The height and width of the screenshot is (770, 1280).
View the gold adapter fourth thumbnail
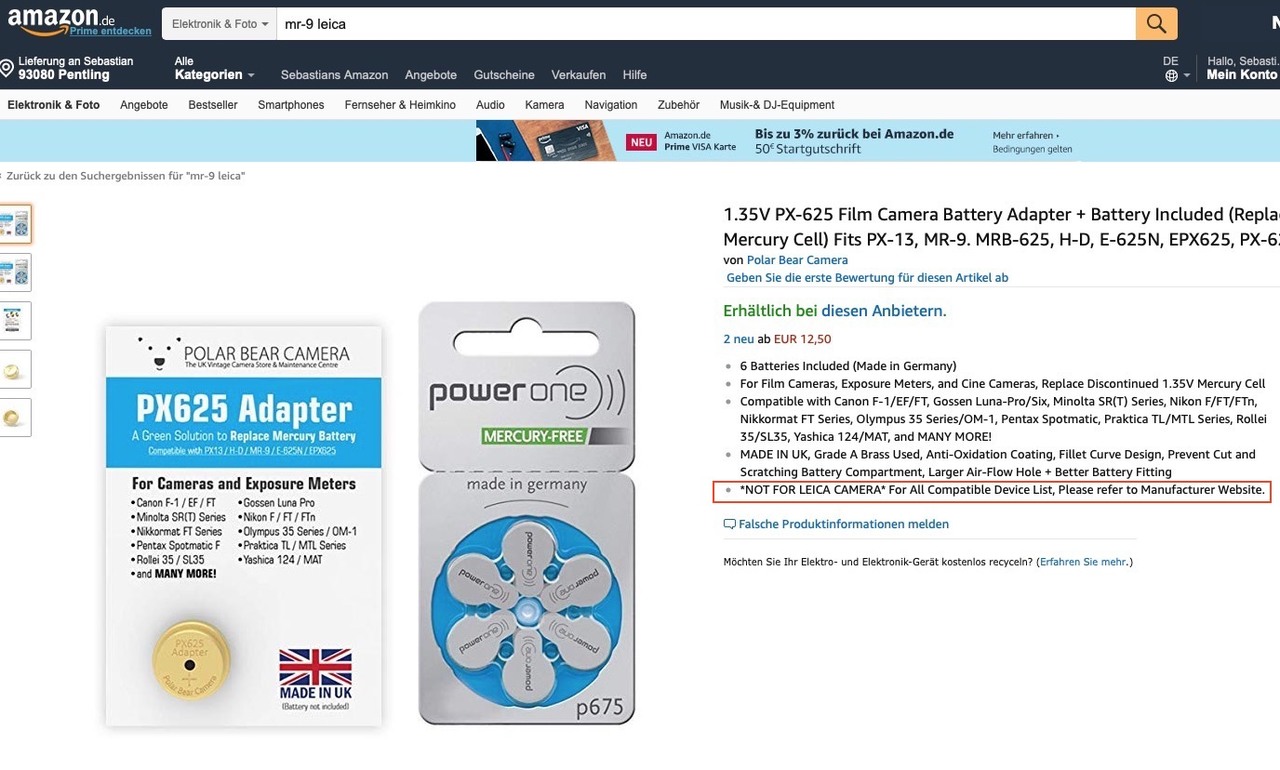[15, 369]
